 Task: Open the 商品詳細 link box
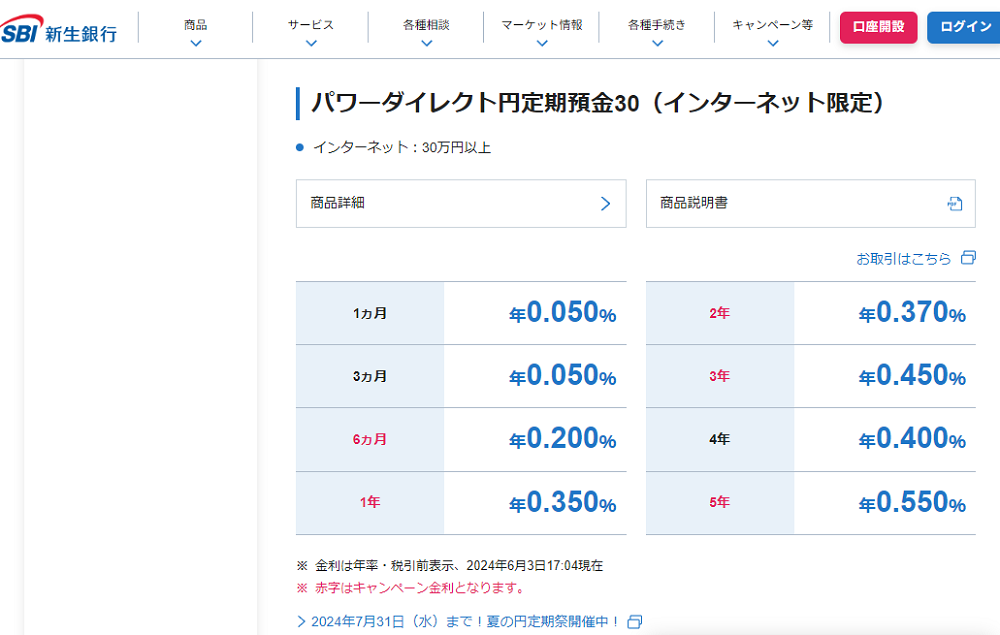(461, 203)
